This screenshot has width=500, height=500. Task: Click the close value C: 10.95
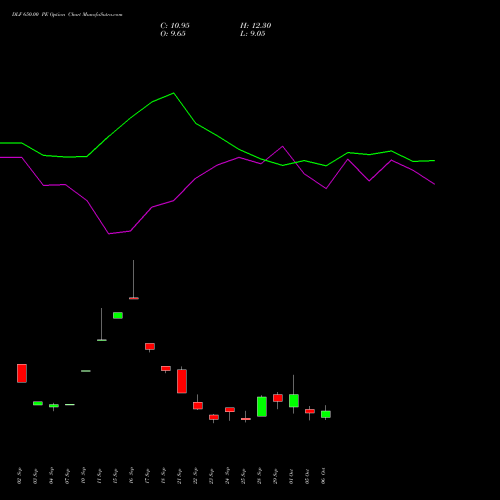point(175,26)
